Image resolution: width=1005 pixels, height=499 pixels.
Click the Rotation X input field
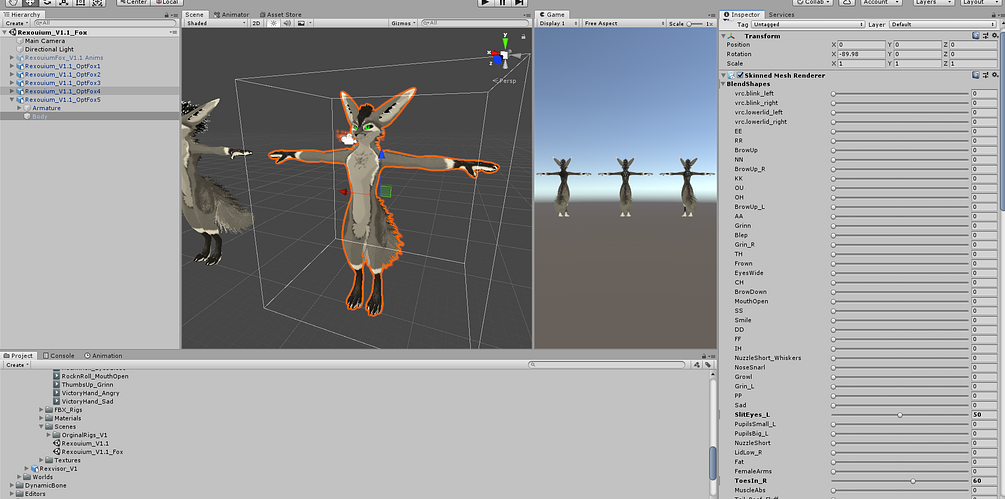coord(861,54)
